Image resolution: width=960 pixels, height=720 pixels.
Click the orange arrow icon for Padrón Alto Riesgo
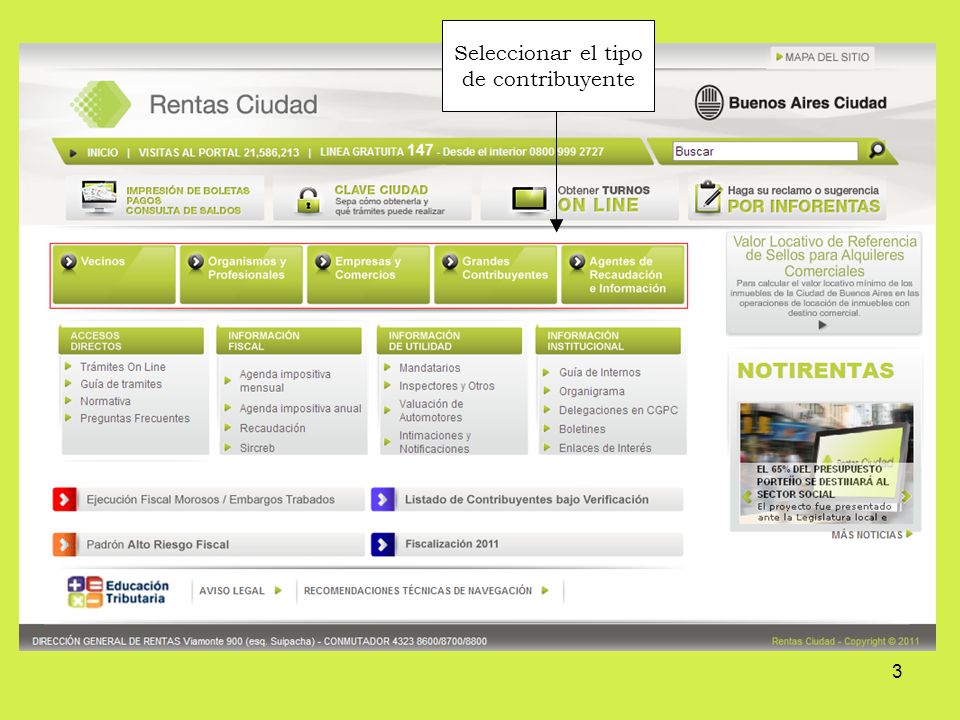point(65,544)
